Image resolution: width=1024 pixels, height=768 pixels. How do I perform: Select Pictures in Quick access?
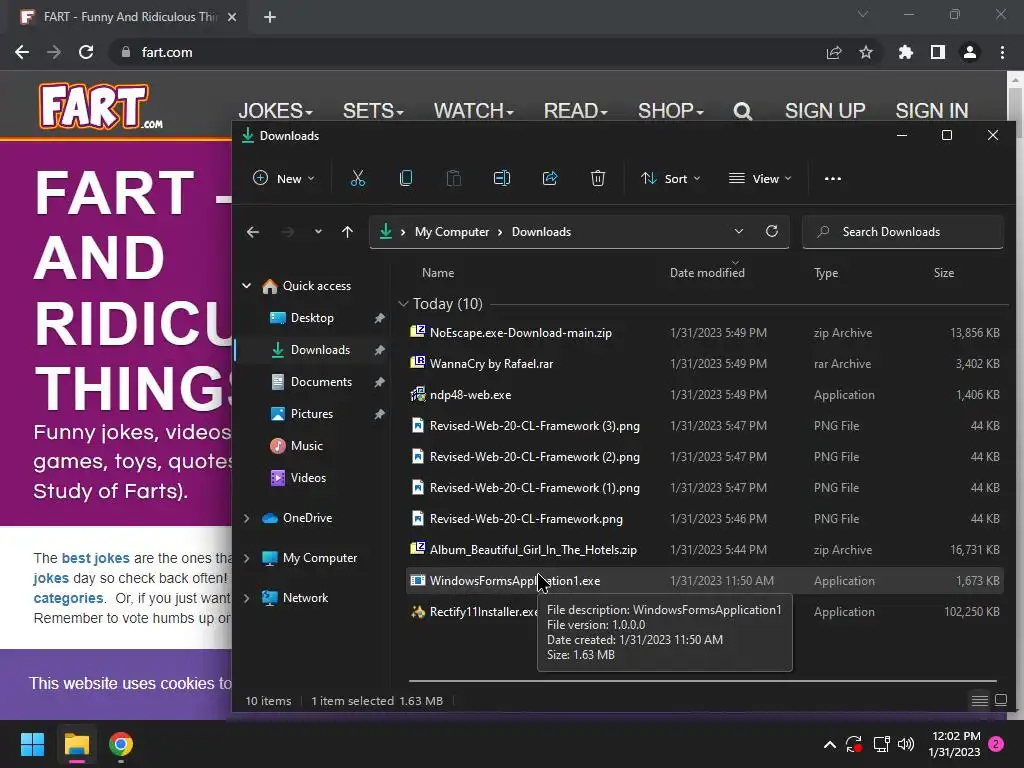coord(312,414)
